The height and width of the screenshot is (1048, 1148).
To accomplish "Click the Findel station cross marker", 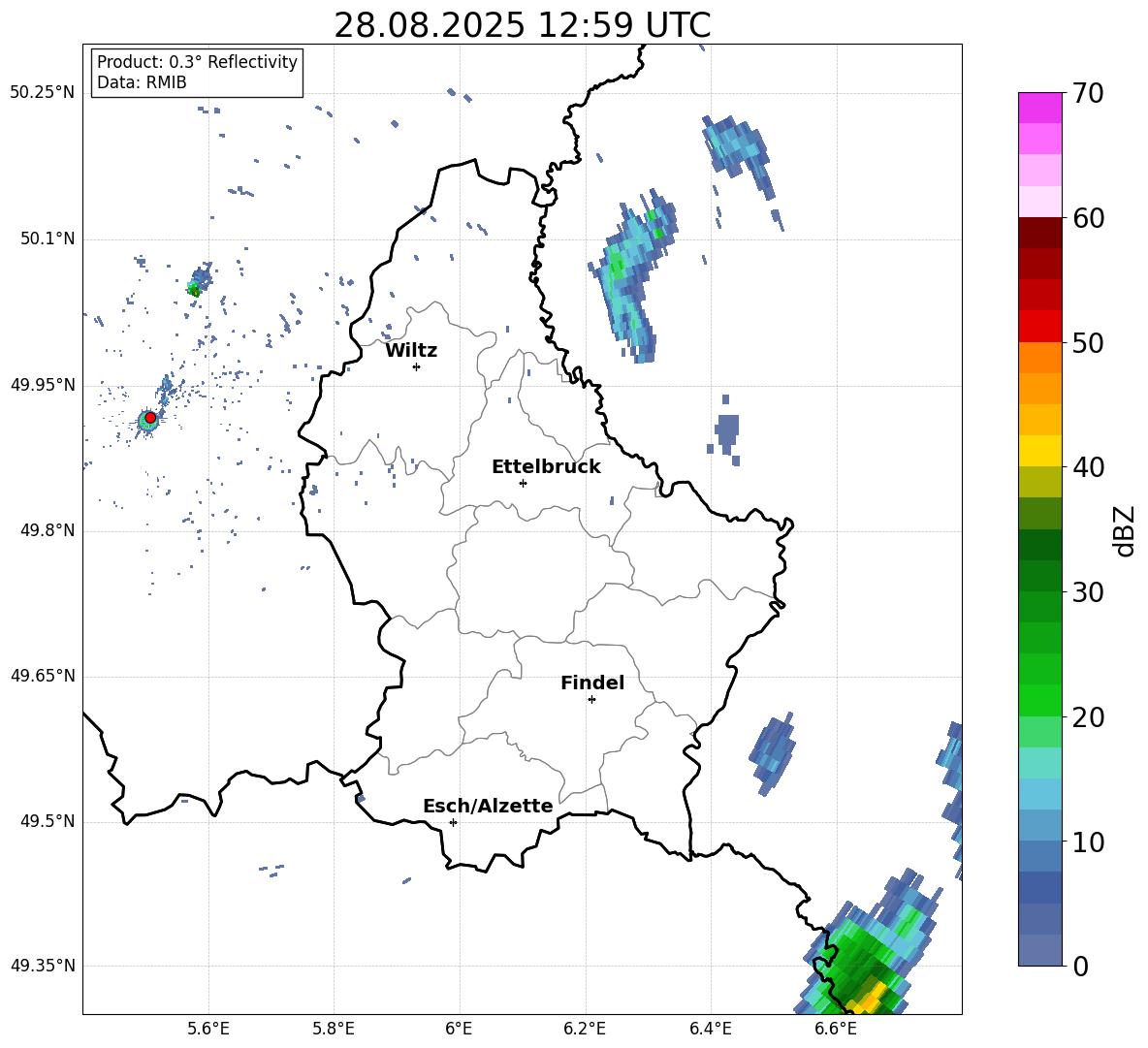I will [x=591, y=700].
